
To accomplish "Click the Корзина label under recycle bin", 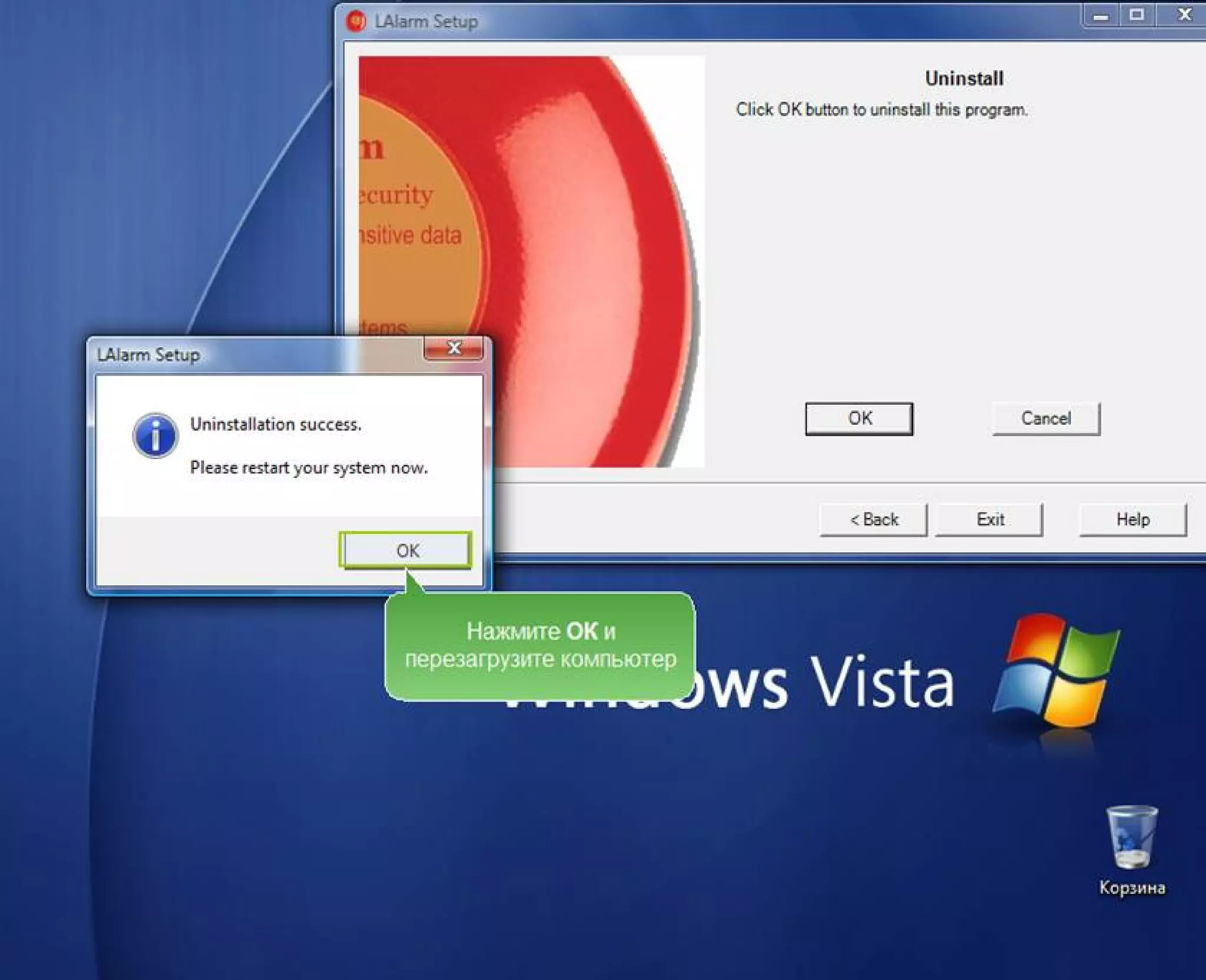I will point(1132,888).
